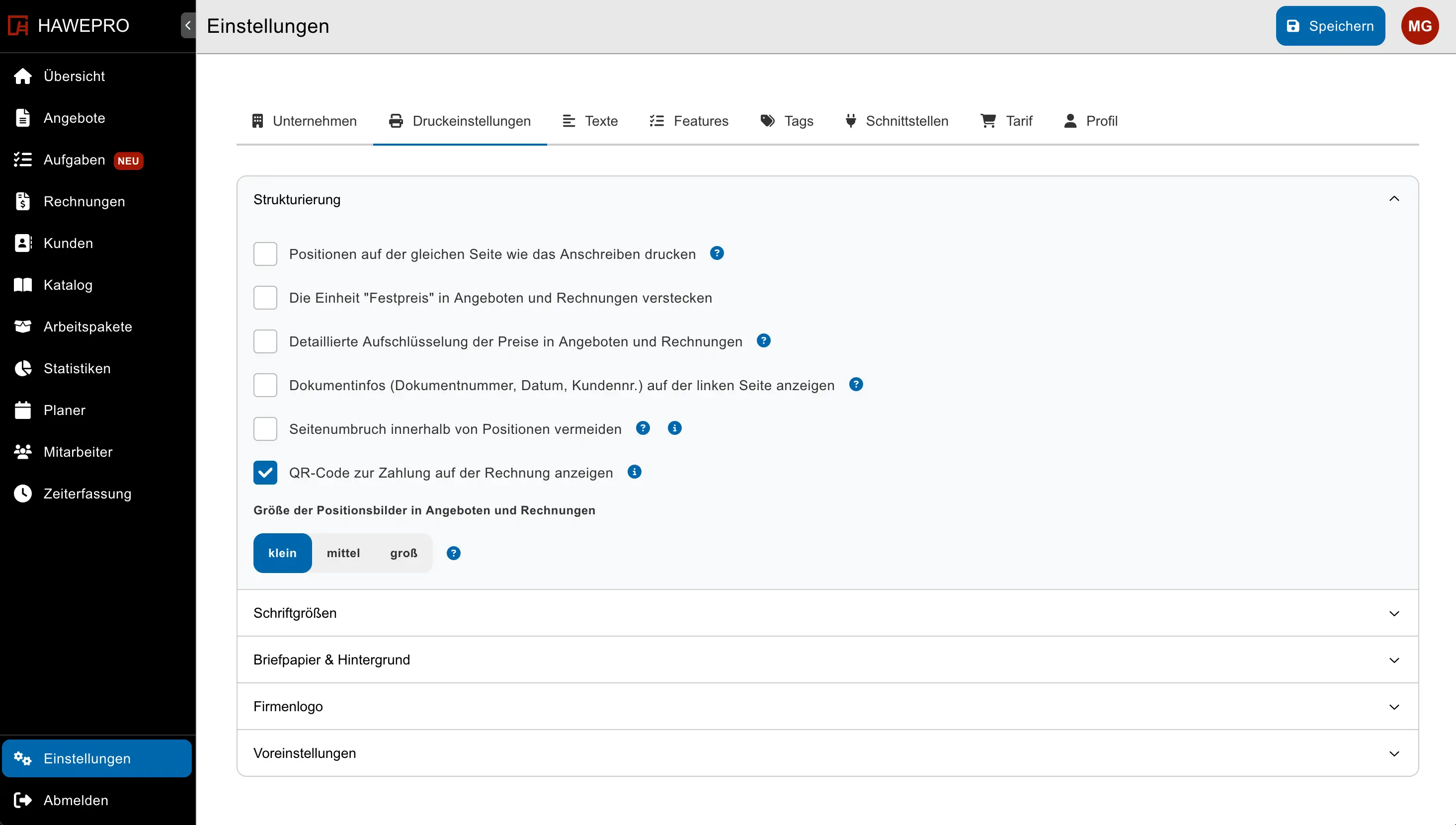Uncheck QR-Code zur Zahlung checkbox
Screen dimensions: 1456x825
265,473
